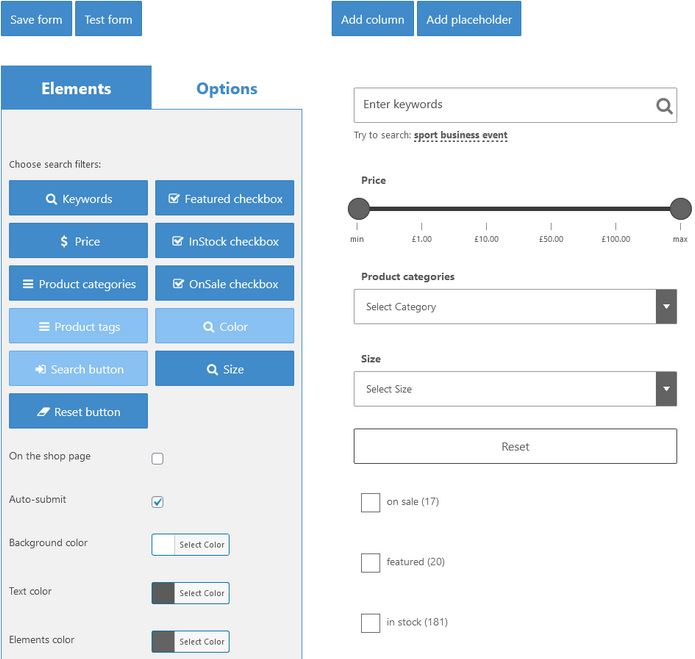Viewport: 695px width, 659px height.
Task: Click the Test form button
Action: (109, 19)
